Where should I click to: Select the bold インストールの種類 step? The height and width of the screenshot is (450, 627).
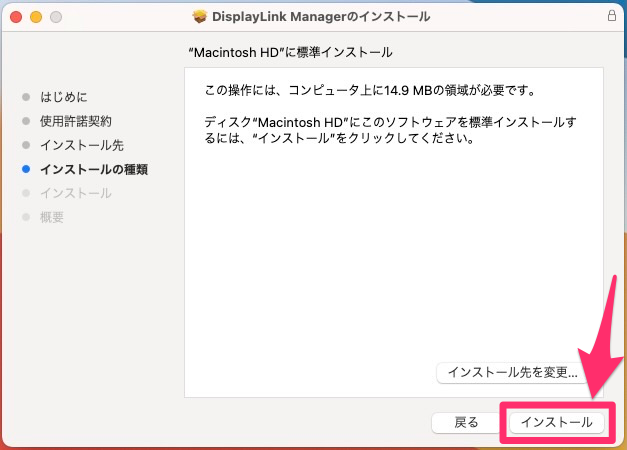94,170
